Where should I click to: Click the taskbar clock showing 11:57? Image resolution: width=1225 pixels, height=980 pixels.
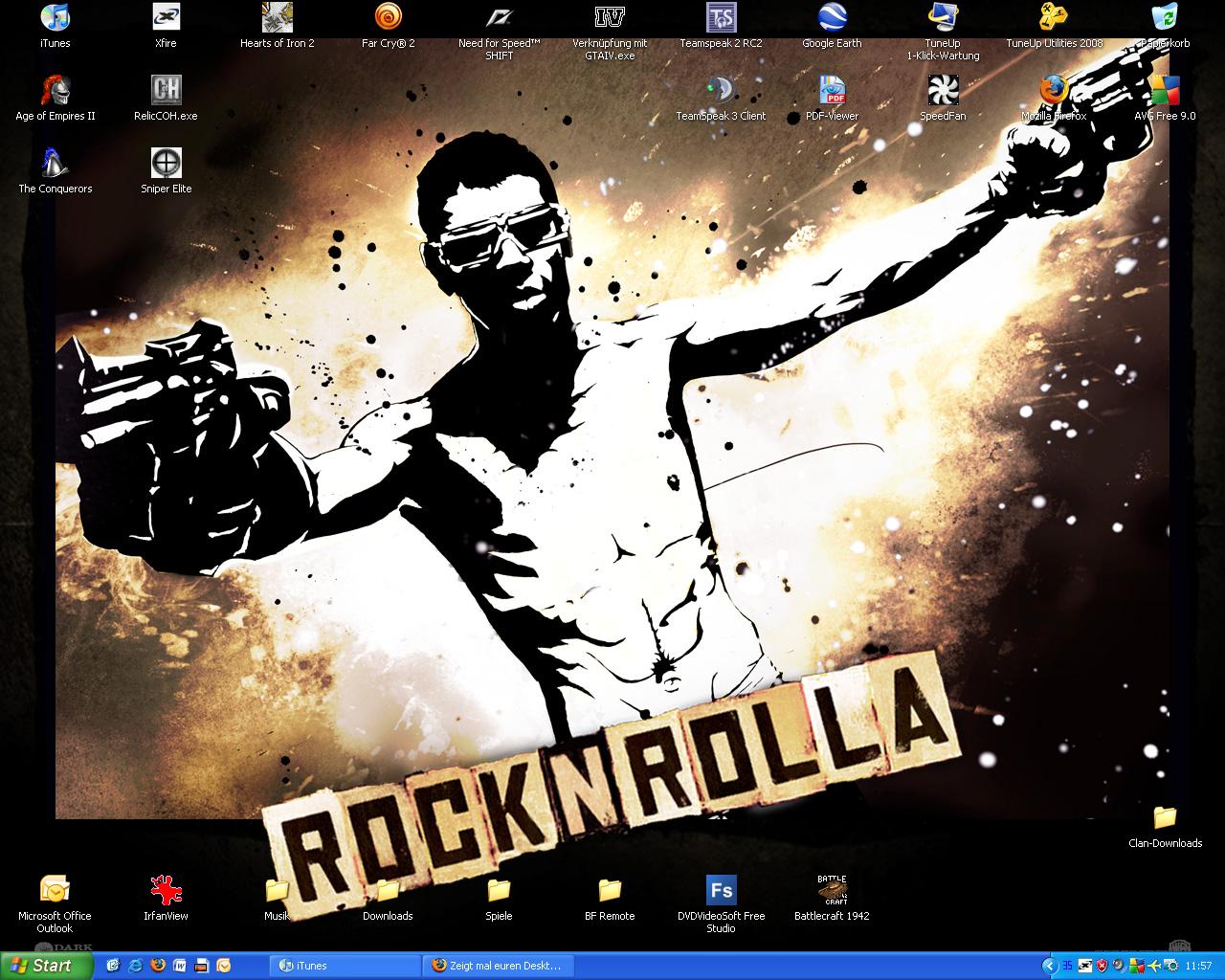[x=1198, y=966]
